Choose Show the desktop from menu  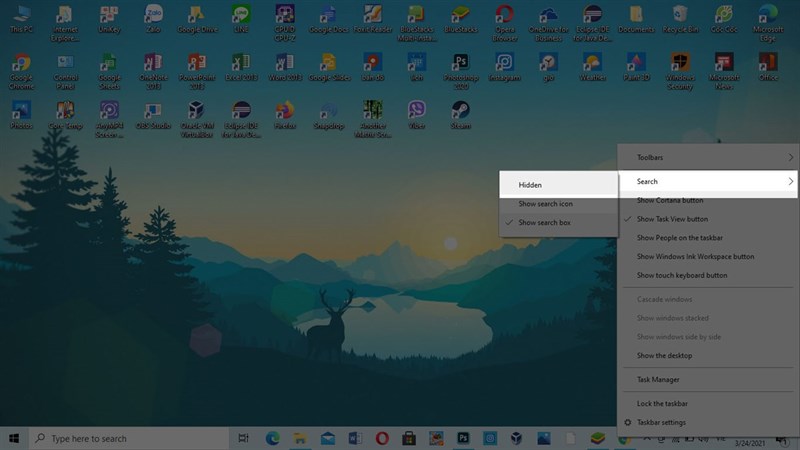708,356
